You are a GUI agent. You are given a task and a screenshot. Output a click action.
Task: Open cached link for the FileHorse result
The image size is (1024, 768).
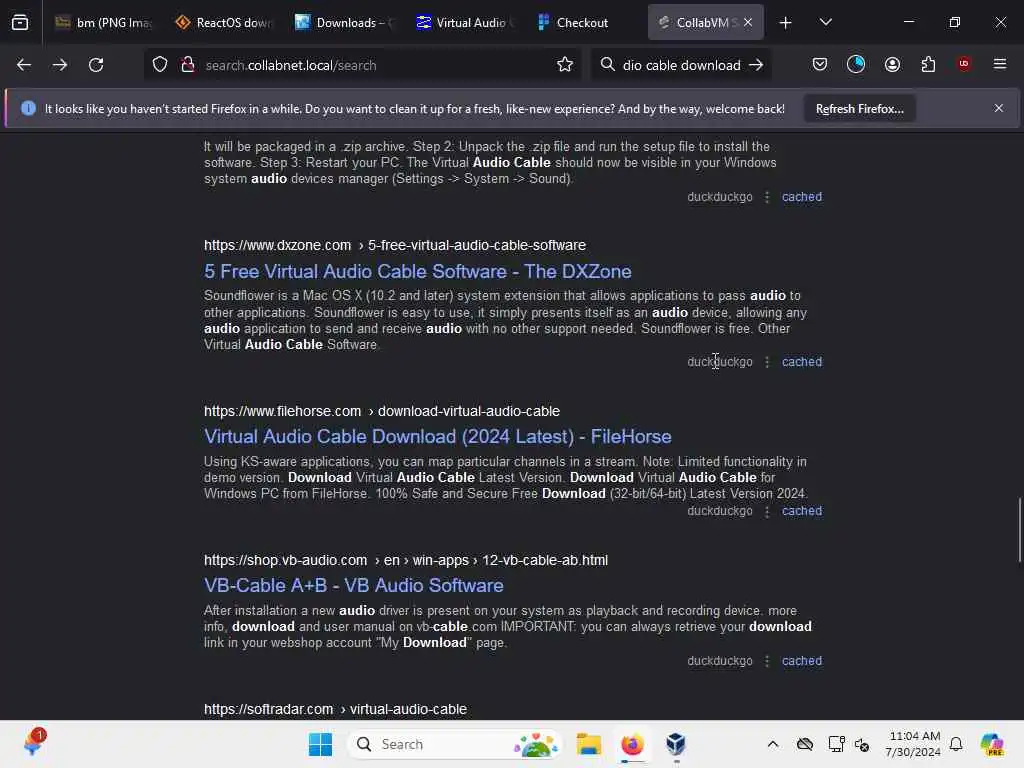click(802, 511)
